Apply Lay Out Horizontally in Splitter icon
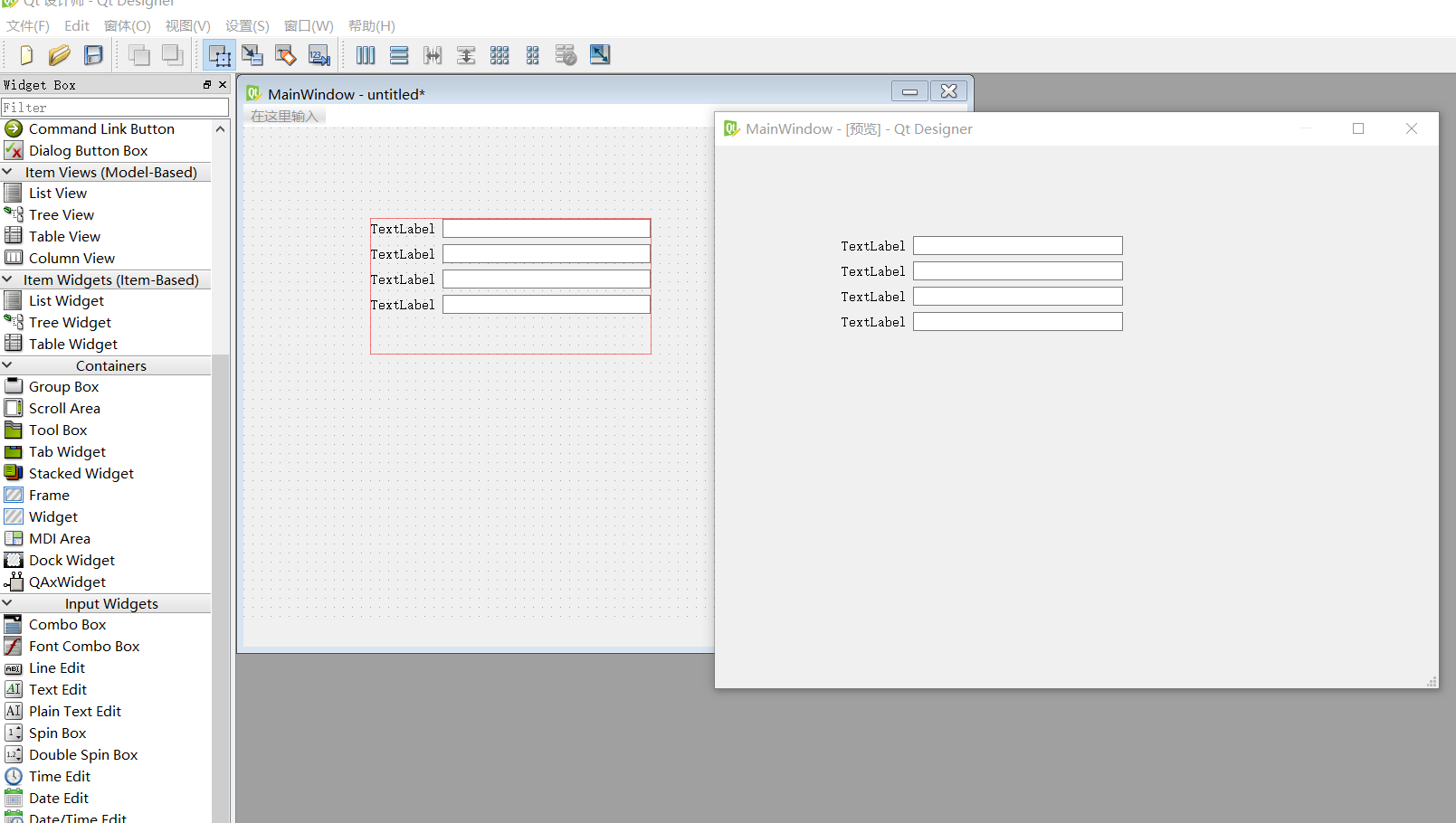 pos(433,55)
